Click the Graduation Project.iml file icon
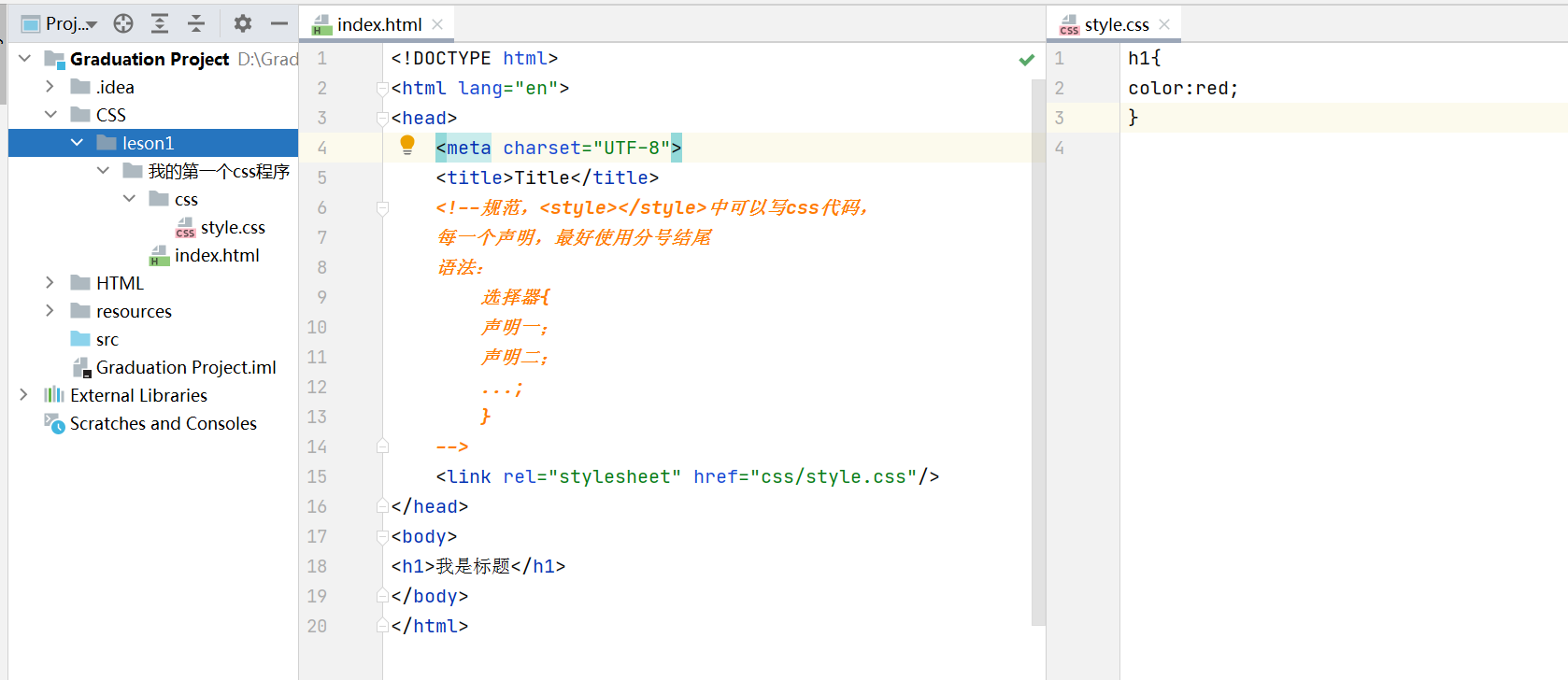 click(x=80, y=368)
